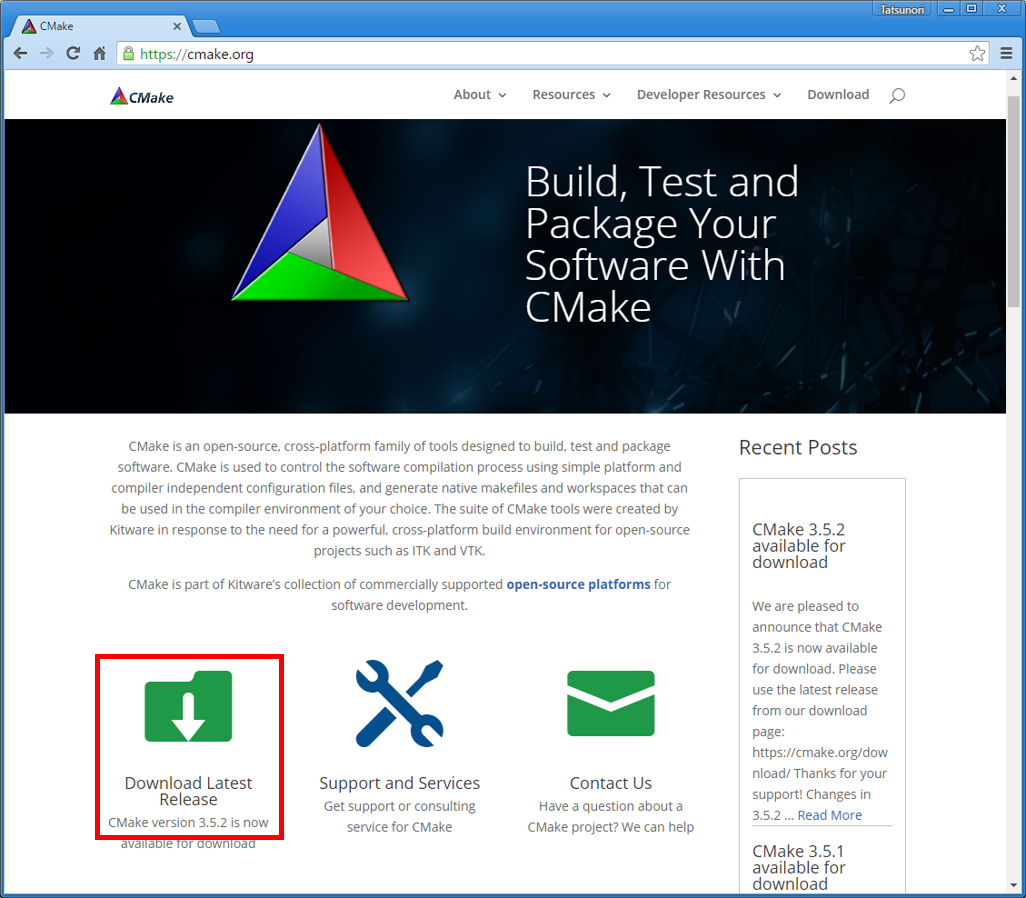
Task: Follow the open-source platforms link
Action: point(578,584)
